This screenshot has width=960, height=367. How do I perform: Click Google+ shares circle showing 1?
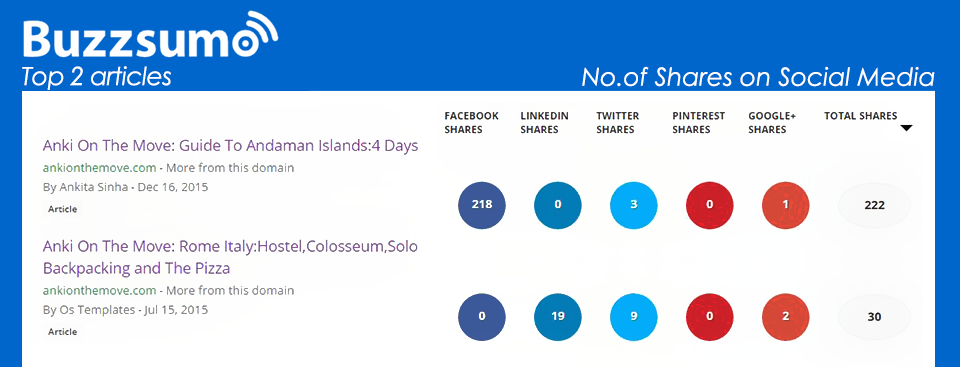(786, 205)
